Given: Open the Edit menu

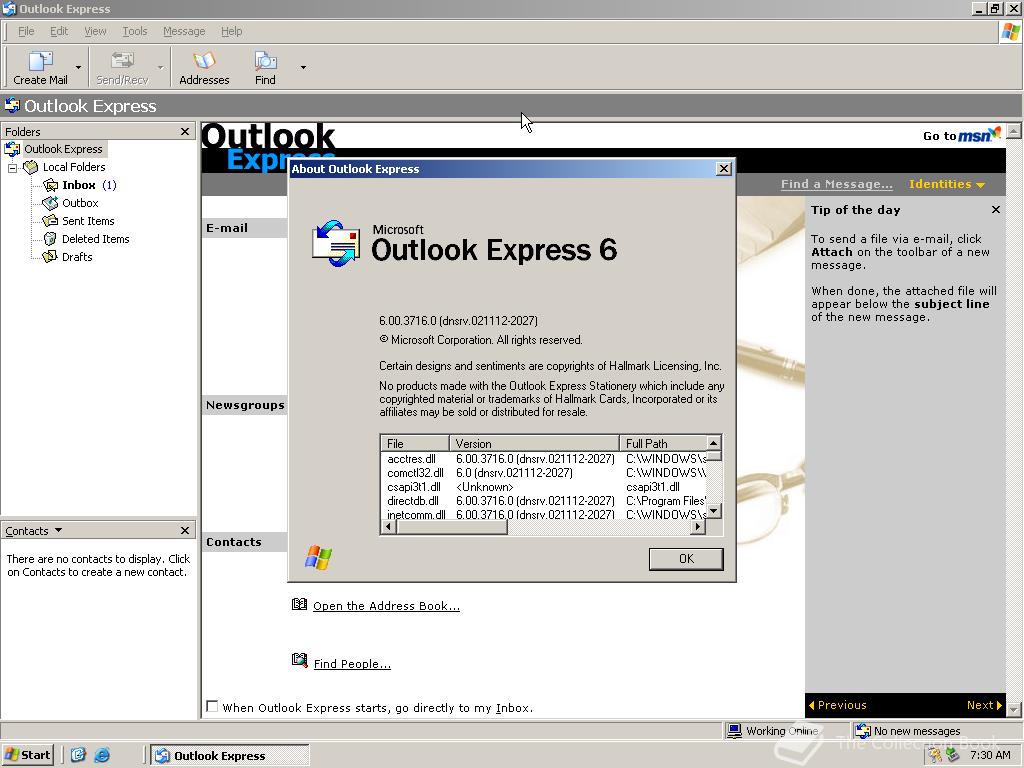Looking at the screenshot, I should click(59, 31).
